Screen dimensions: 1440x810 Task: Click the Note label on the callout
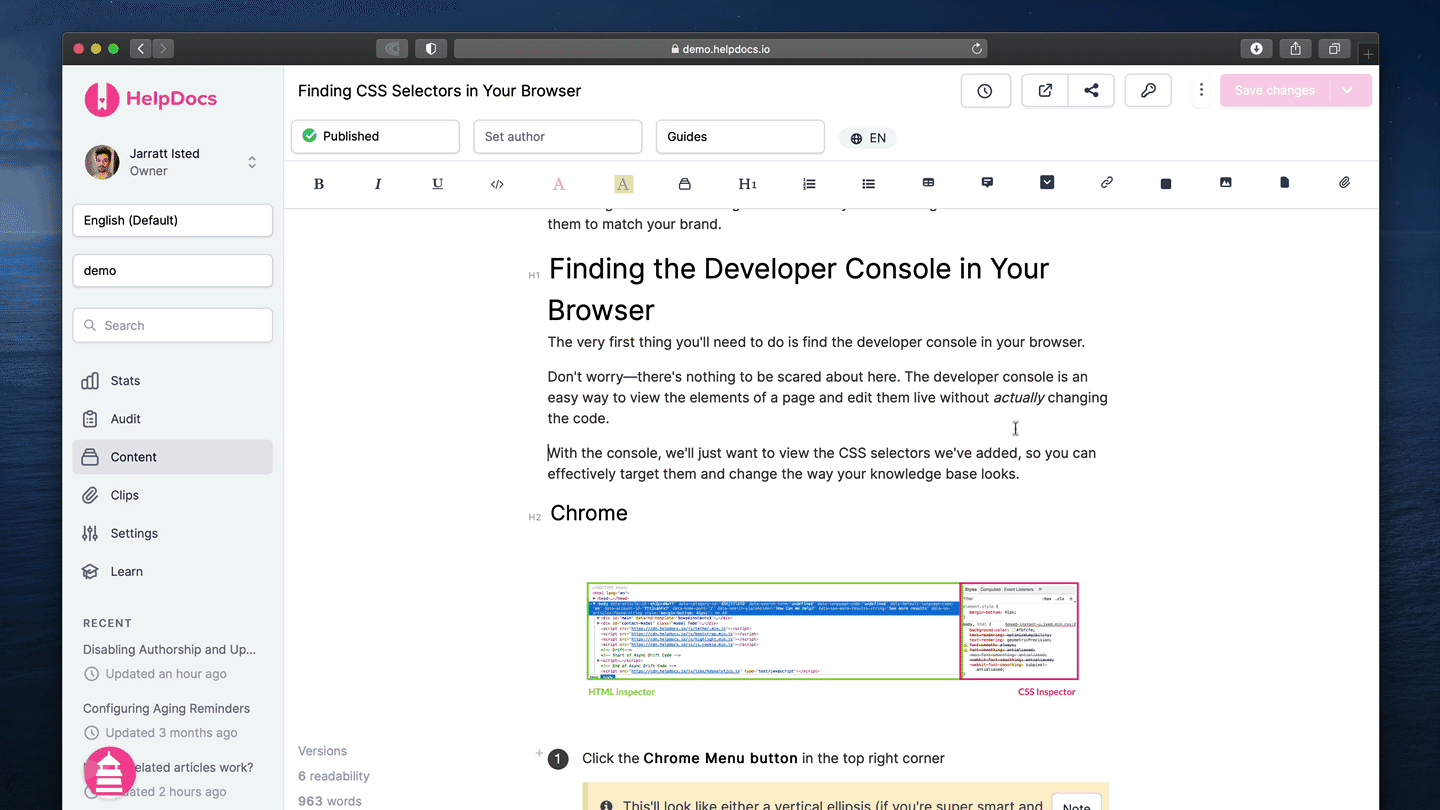(x=1076, y=805)
